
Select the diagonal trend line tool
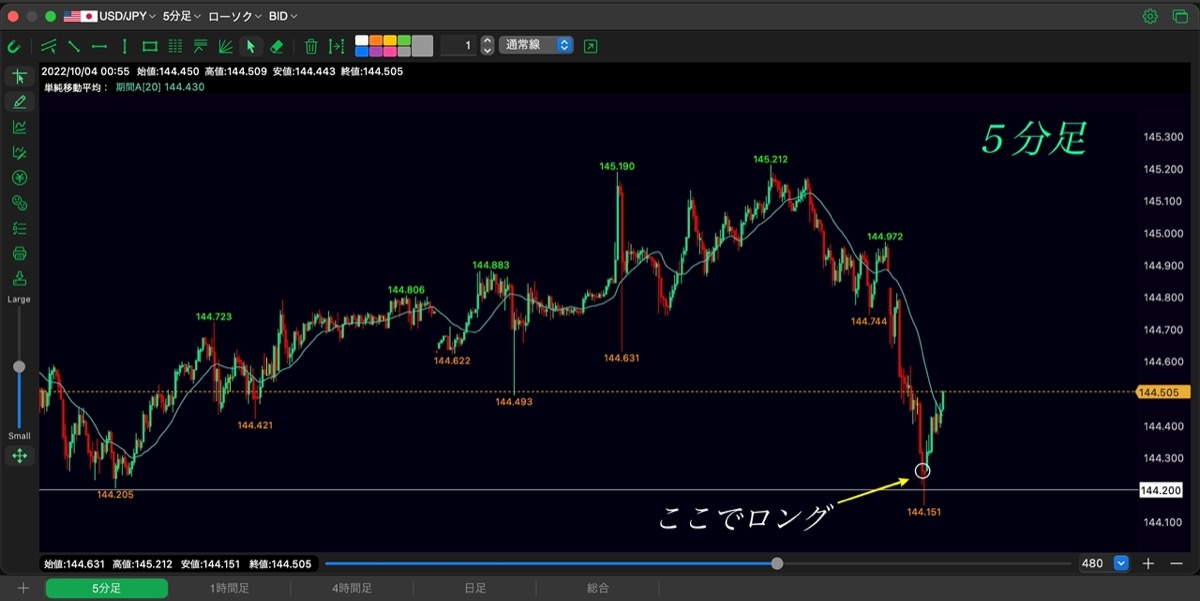[74, 46]
